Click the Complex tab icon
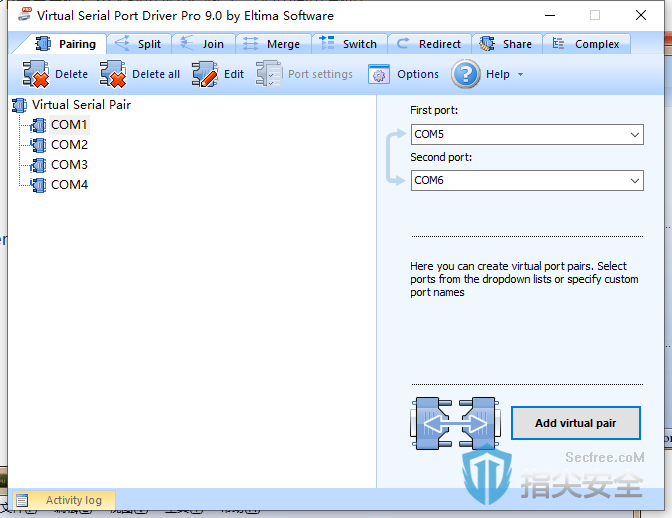Viewport: 672px width, 518px height. pyautogui.click(x=558, y=43)
